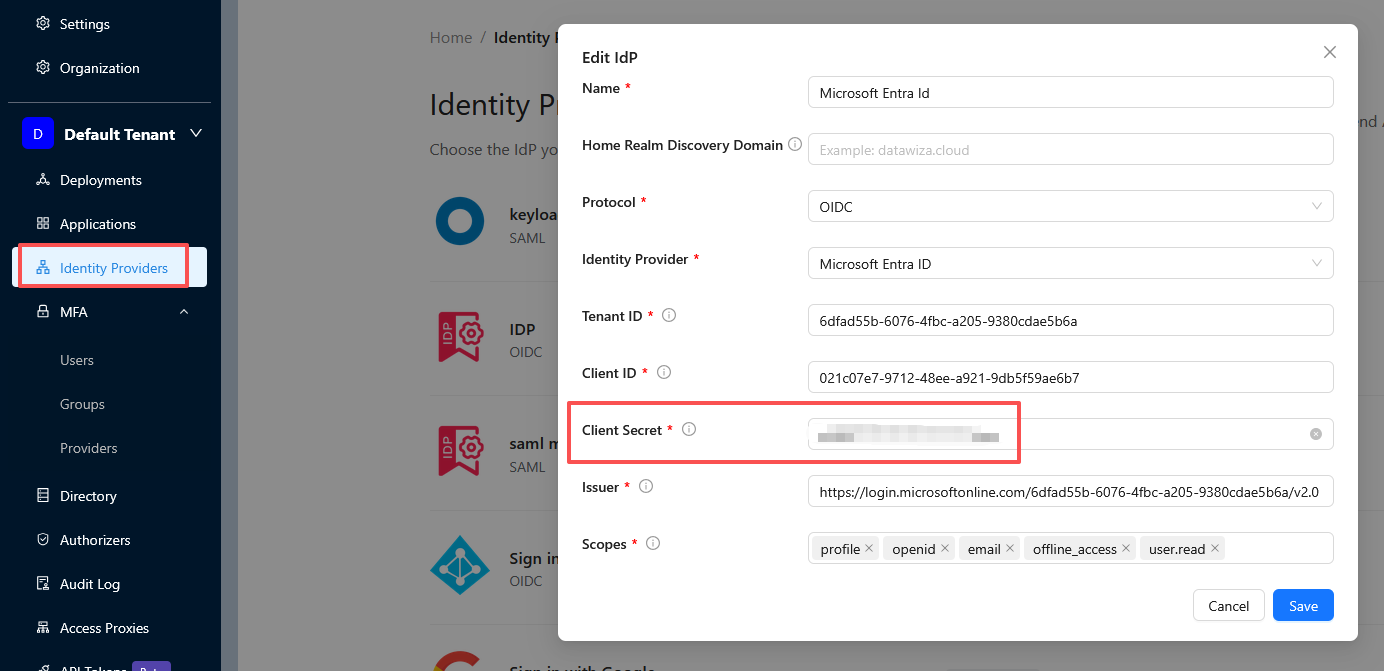Viewport: 1384px width, 671px height.
Task: Close the Edit IdP dialog
Action: tap(1330, 52)
